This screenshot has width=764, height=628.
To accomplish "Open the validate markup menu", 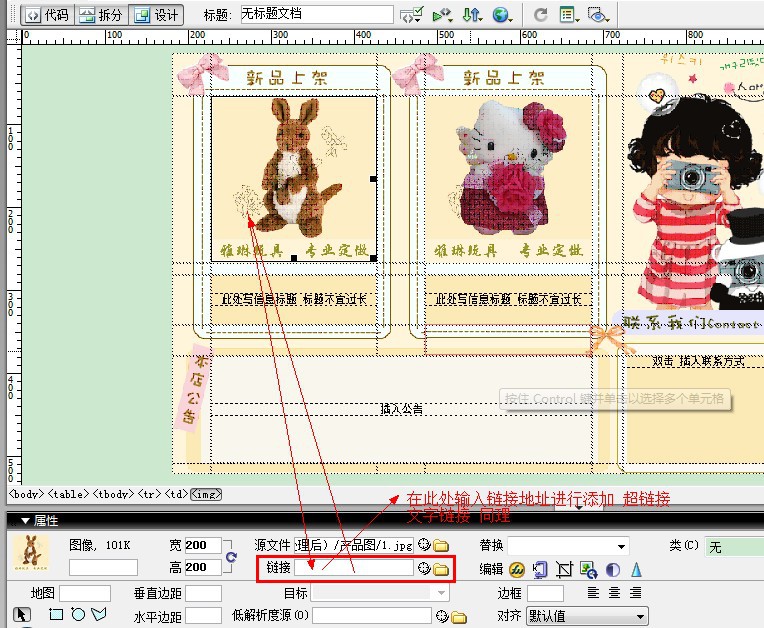I will pyautogui.click(x=442, y=15).
